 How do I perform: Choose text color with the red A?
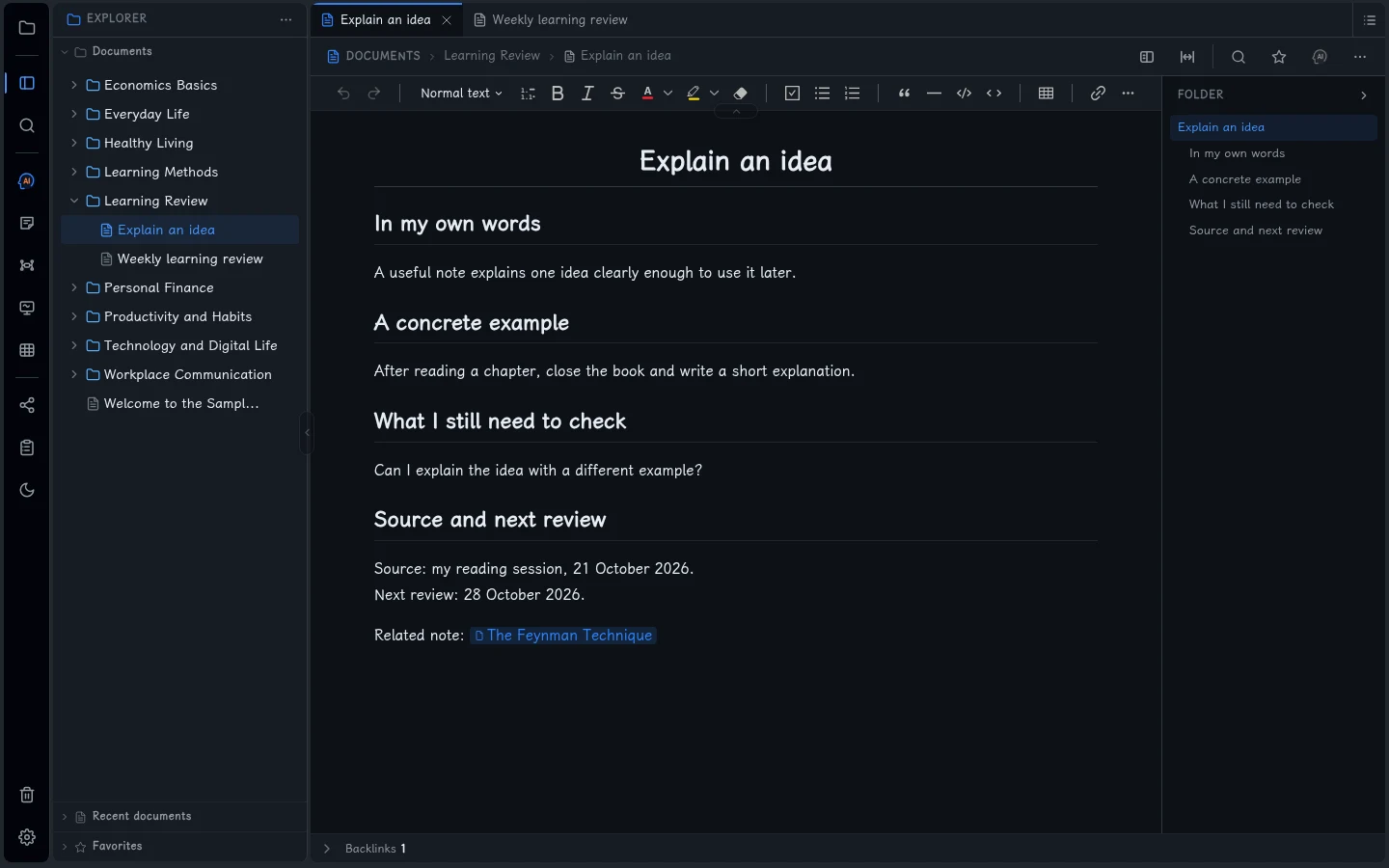(x=648, y=94)
